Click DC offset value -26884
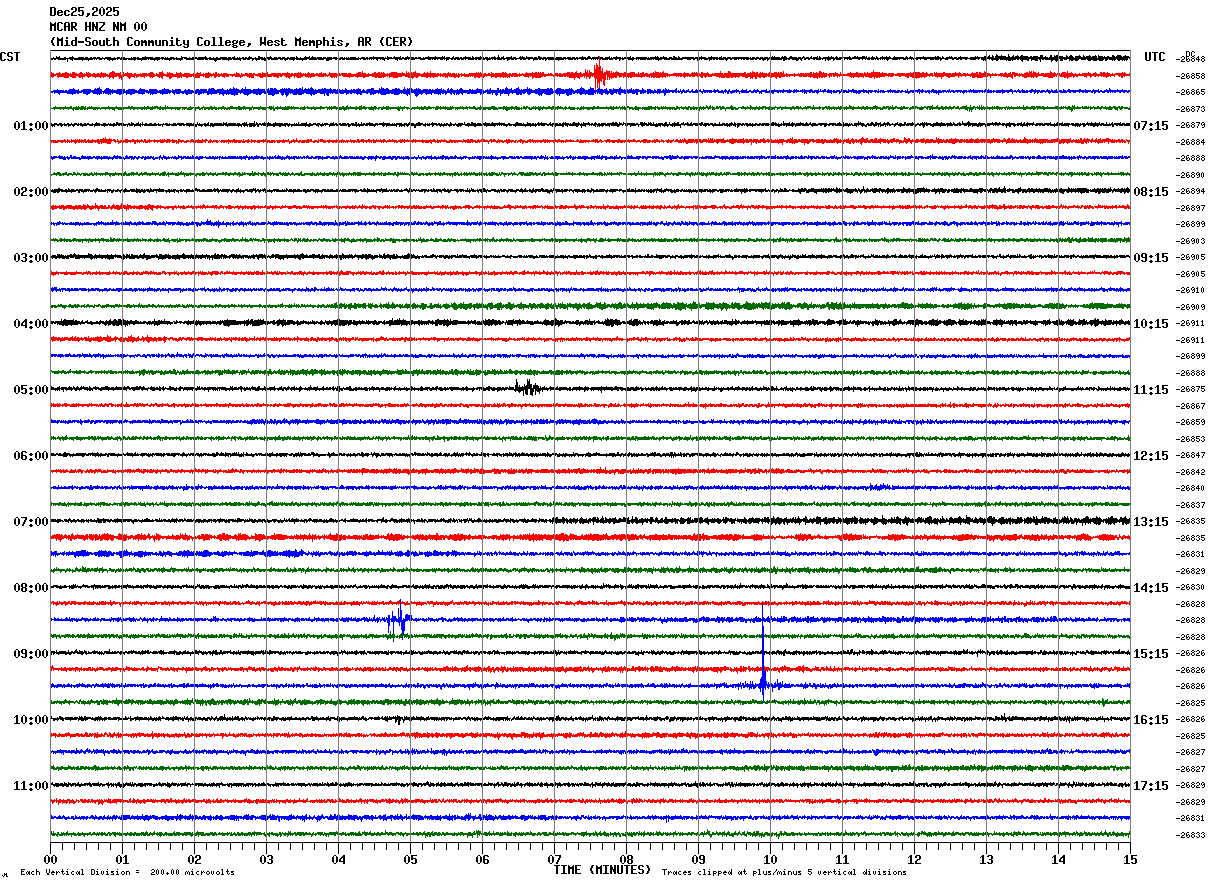Viewport: 1210px width, 886px height. 1191,142
